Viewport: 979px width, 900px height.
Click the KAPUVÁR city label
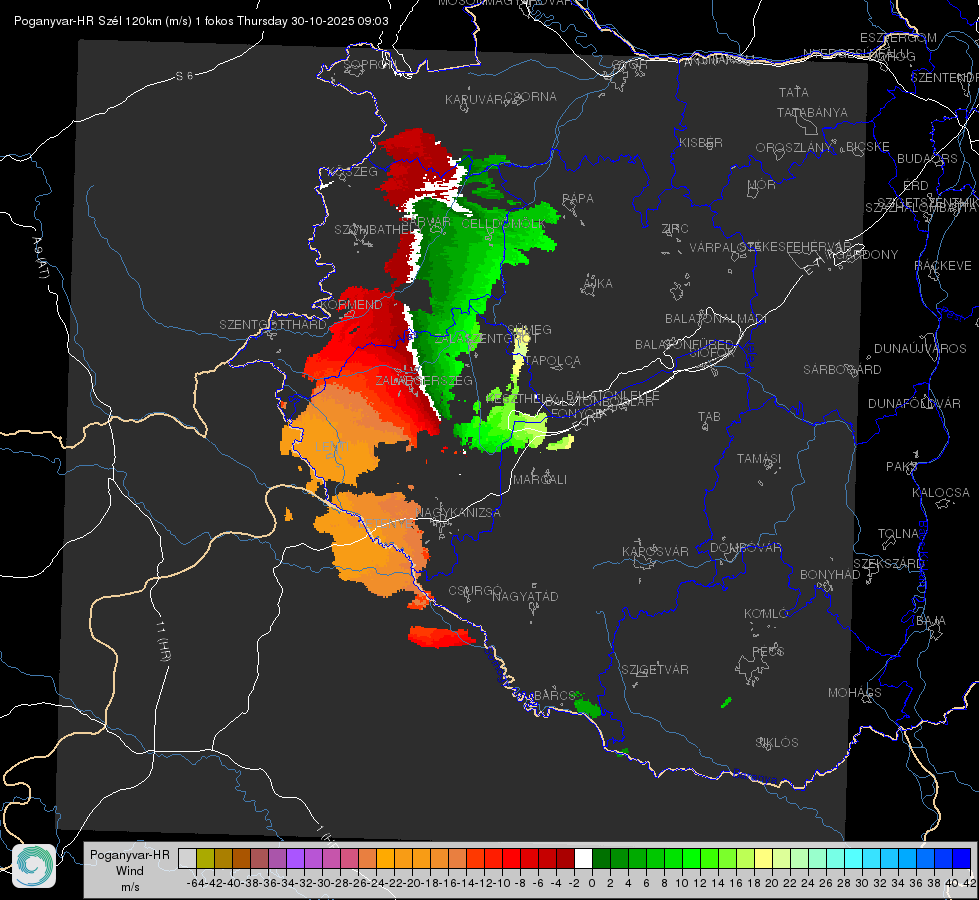pyautogui.click(x=474, y=100)
